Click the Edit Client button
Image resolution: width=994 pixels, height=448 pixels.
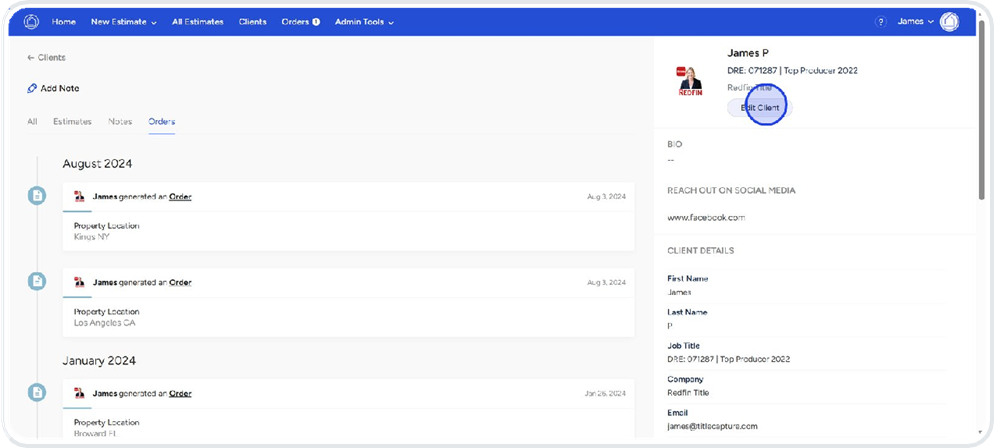pos(759,108)
